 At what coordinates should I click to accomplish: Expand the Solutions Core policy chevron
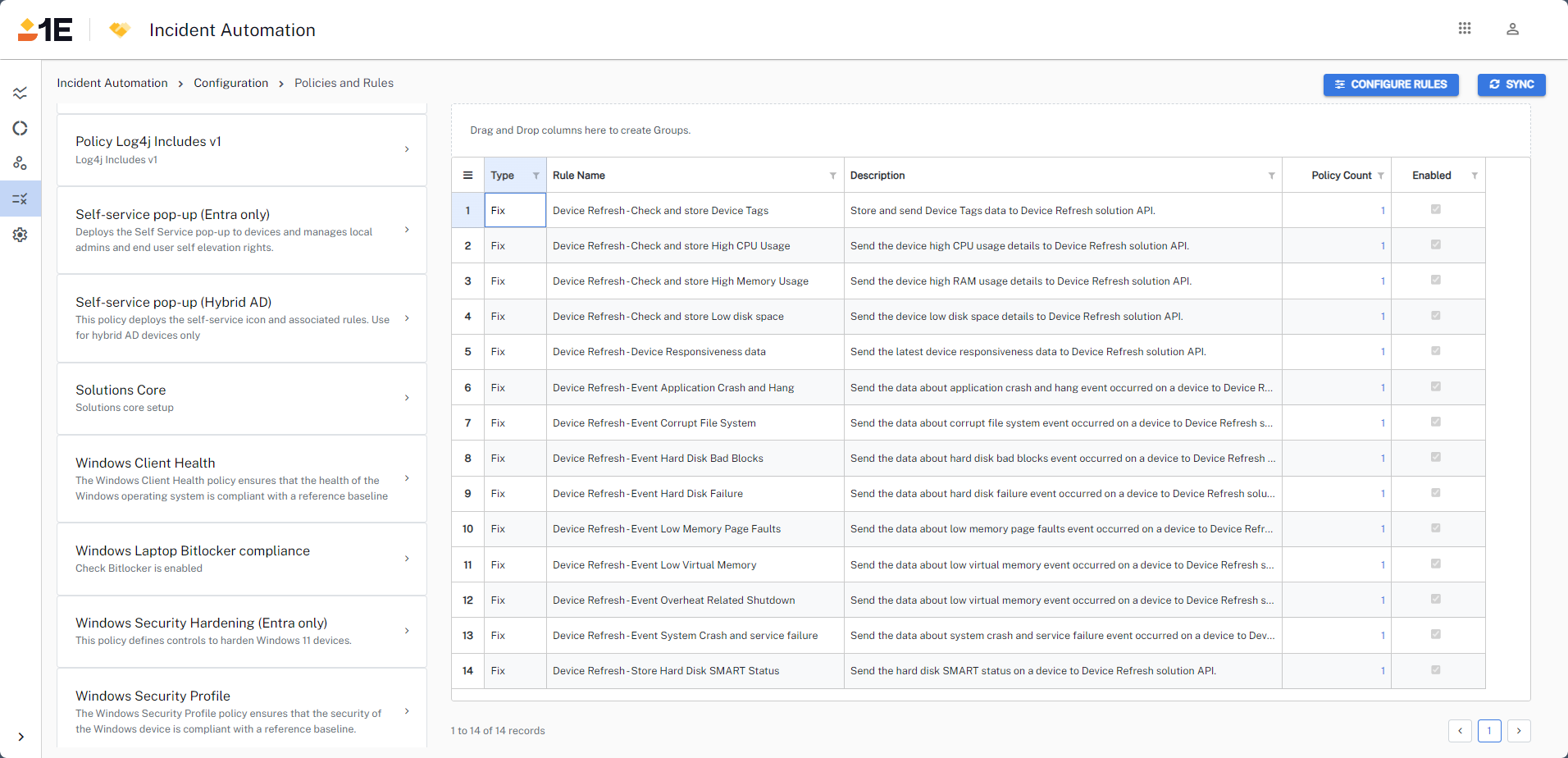[407, 398]
